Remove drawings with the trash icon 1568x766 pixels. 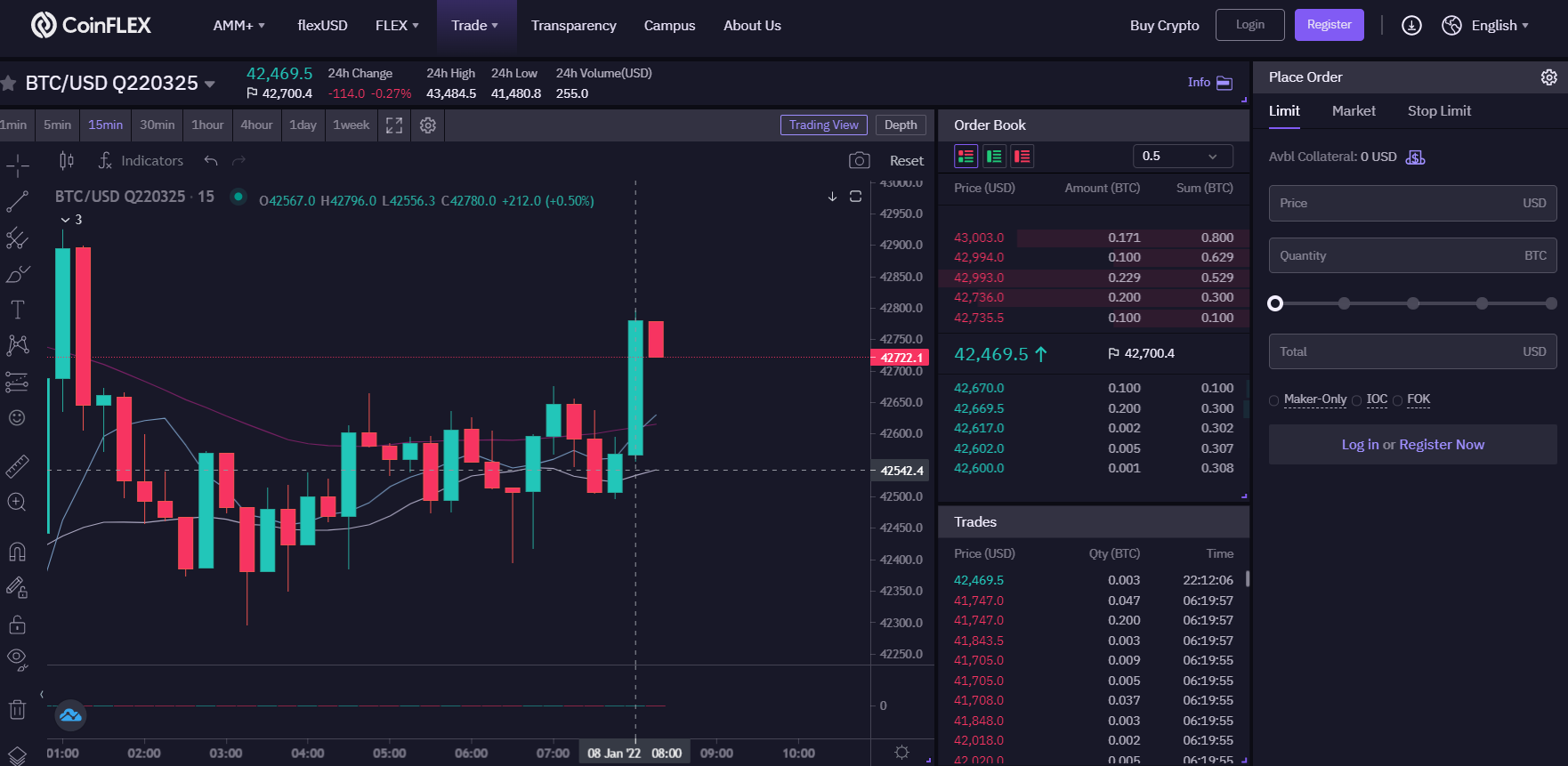click(x=17, y=709)
